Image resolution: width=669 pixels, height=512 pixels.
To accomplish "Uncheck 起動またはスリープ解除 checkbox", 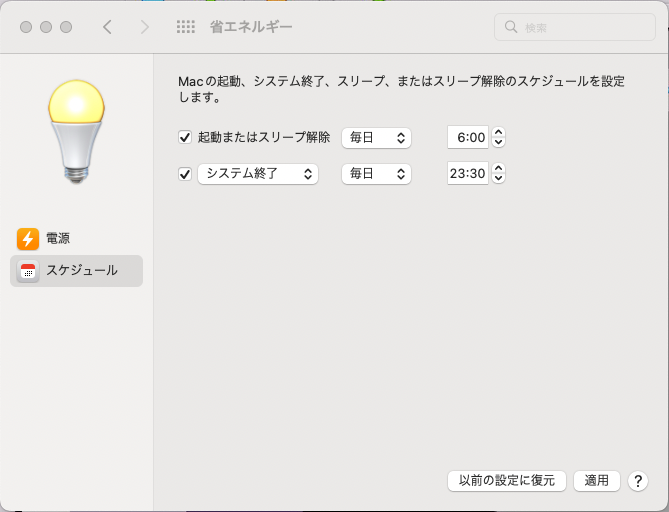I will (185, 137).
